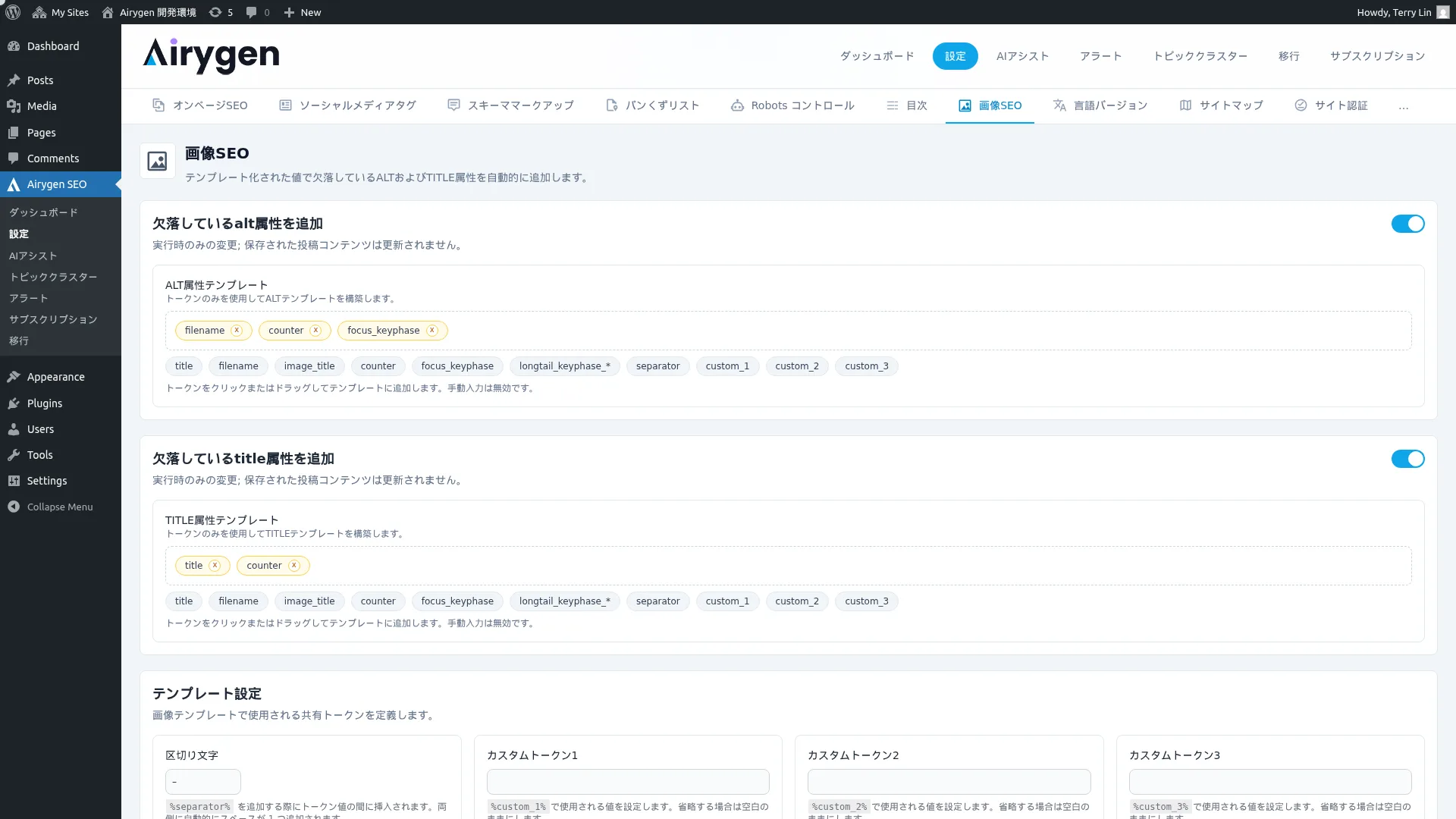Viewport: 1456px width, 819px height.
Task: Switch to the 言語バージョン tab
Action: pyautogui.click(x=1100, y=105)
